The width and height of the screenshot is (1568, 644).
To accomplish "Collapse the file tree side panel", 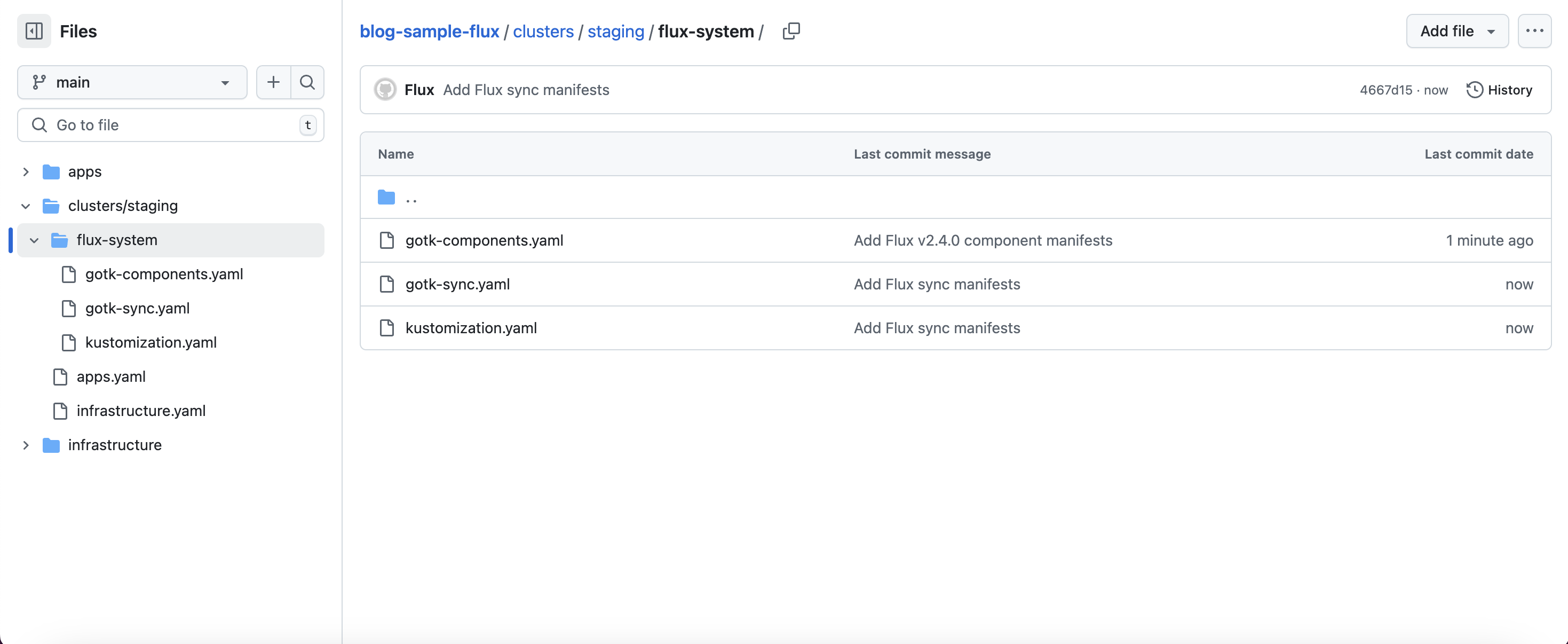I will click(x=34, y=31).
